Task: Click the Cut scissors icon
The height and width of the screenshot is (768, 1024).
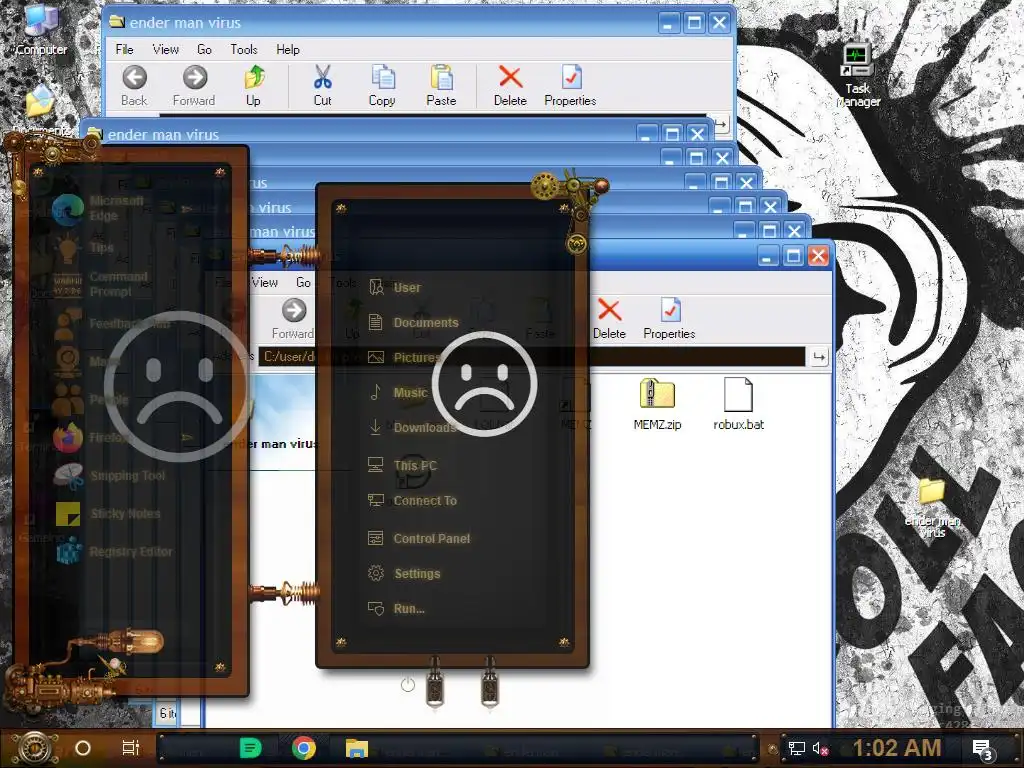Action: click(x=323, y=86)
